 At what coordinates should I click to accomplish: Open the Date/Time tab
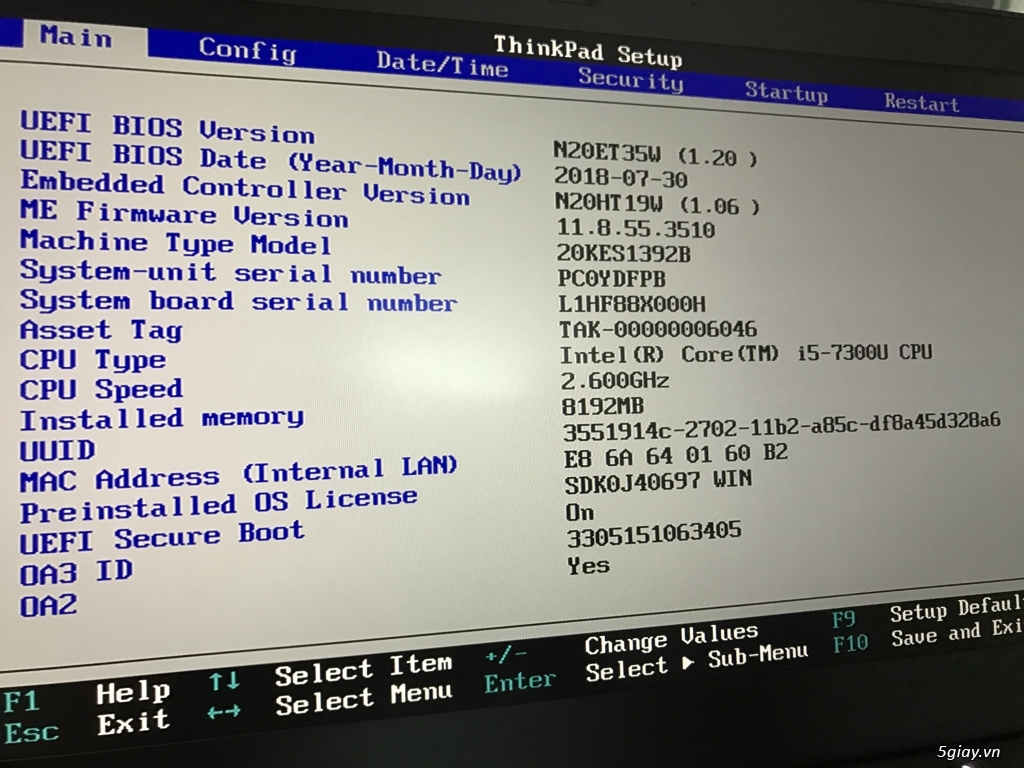[x=442, y=65]
